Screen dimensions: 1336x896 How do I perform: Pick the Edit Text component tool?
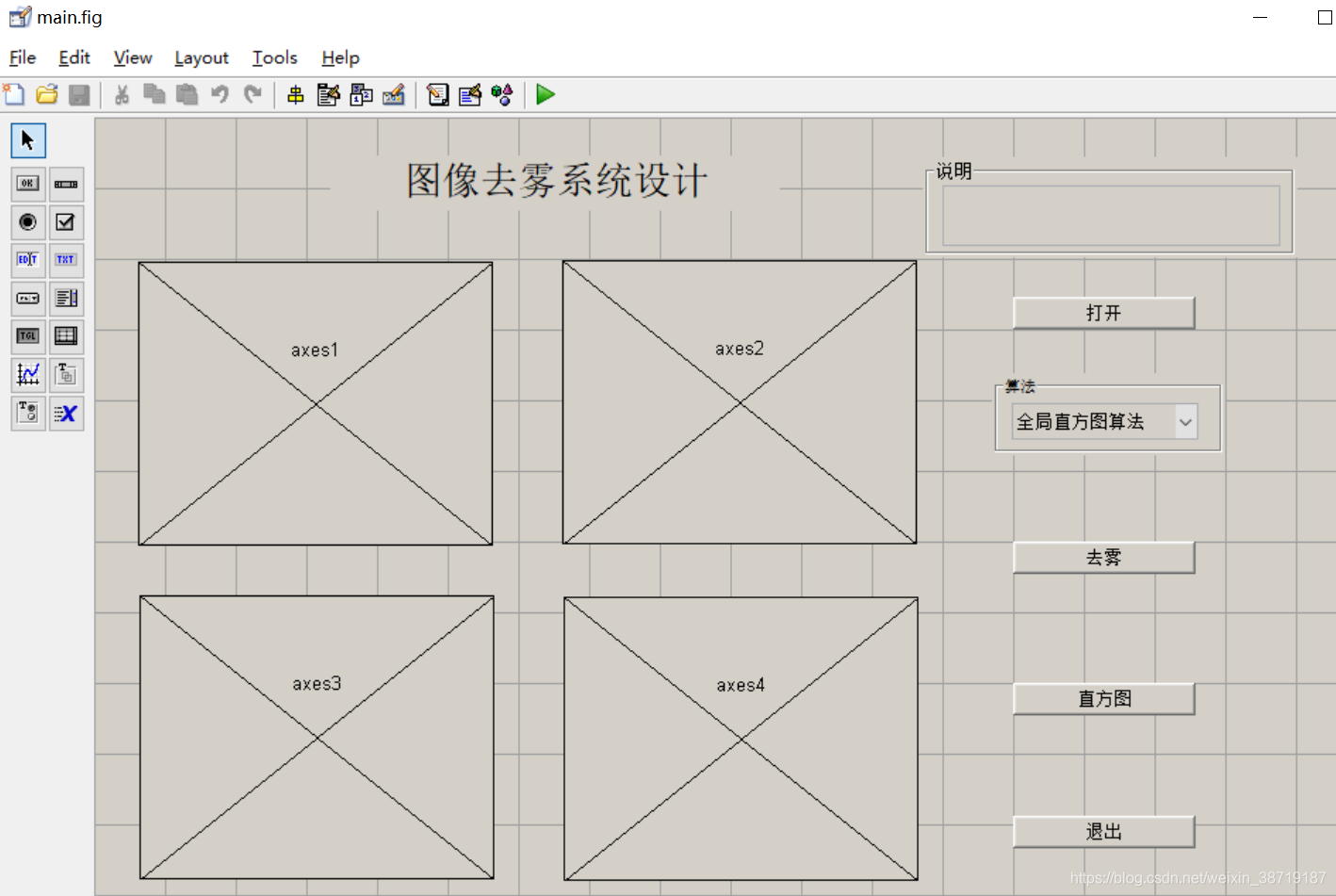point(28,260)
